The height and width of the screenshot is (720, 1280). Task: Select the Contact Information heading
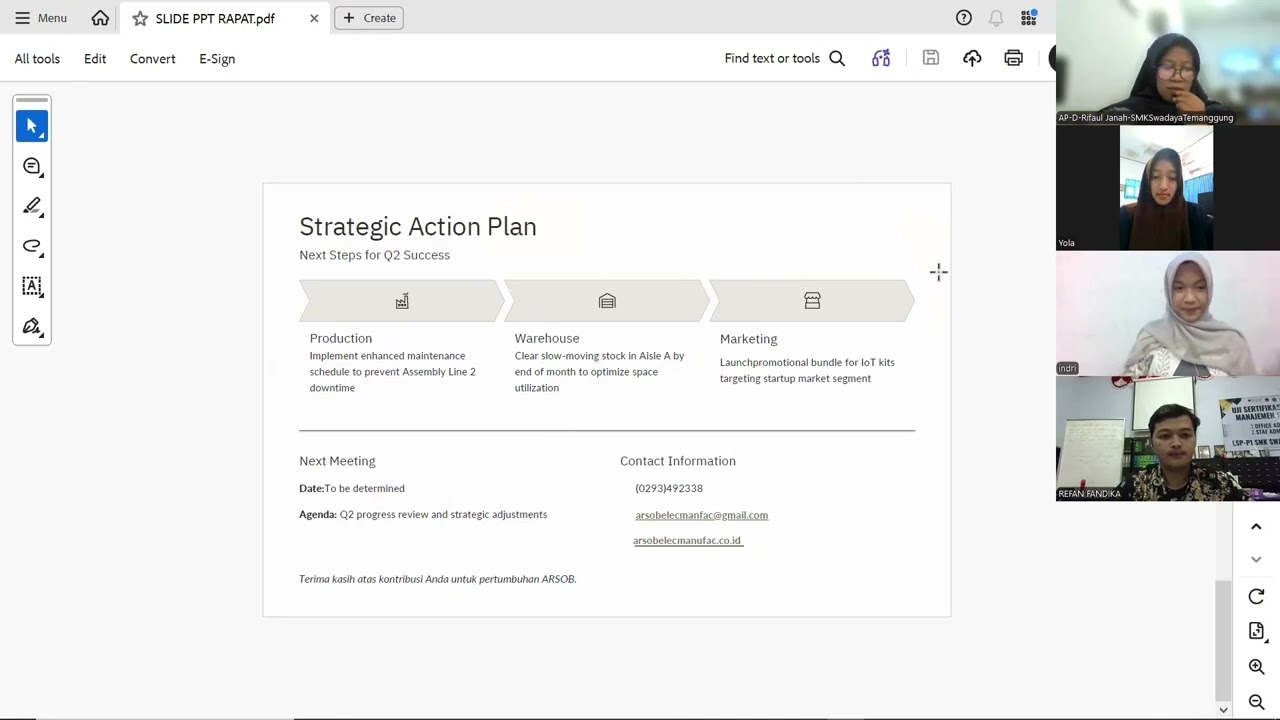[x=678, y=461]
